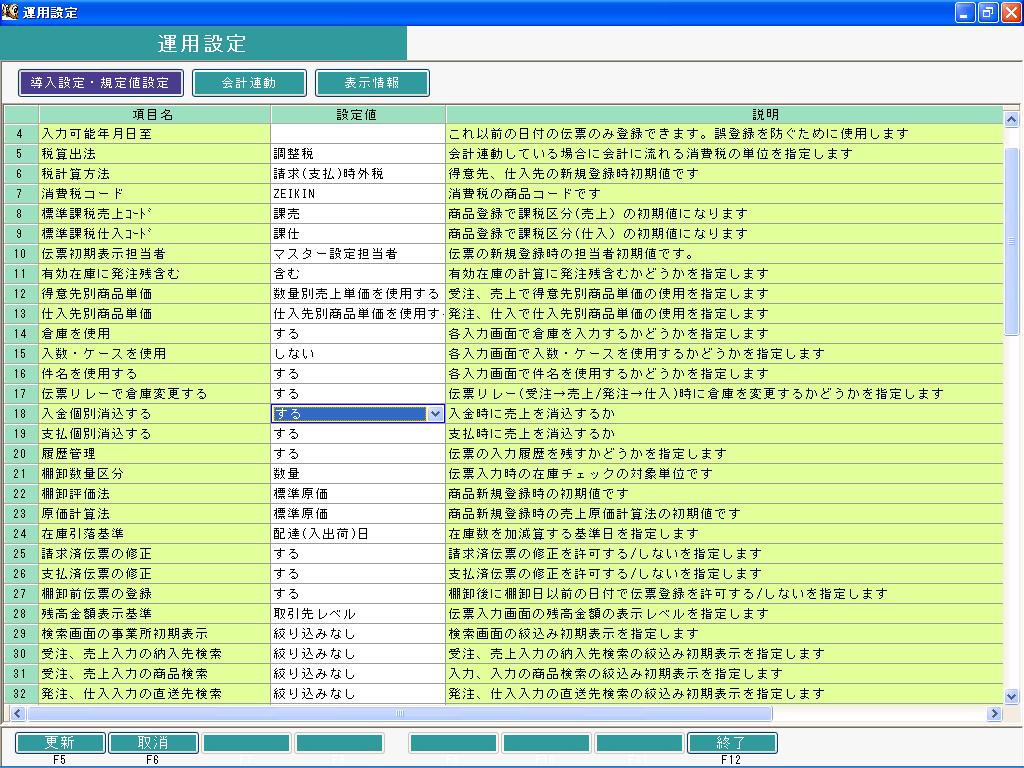1024x768 pixels.
Task: Select the 消費税コード item name
Action: pyautogui.click(x=154, y=194)
